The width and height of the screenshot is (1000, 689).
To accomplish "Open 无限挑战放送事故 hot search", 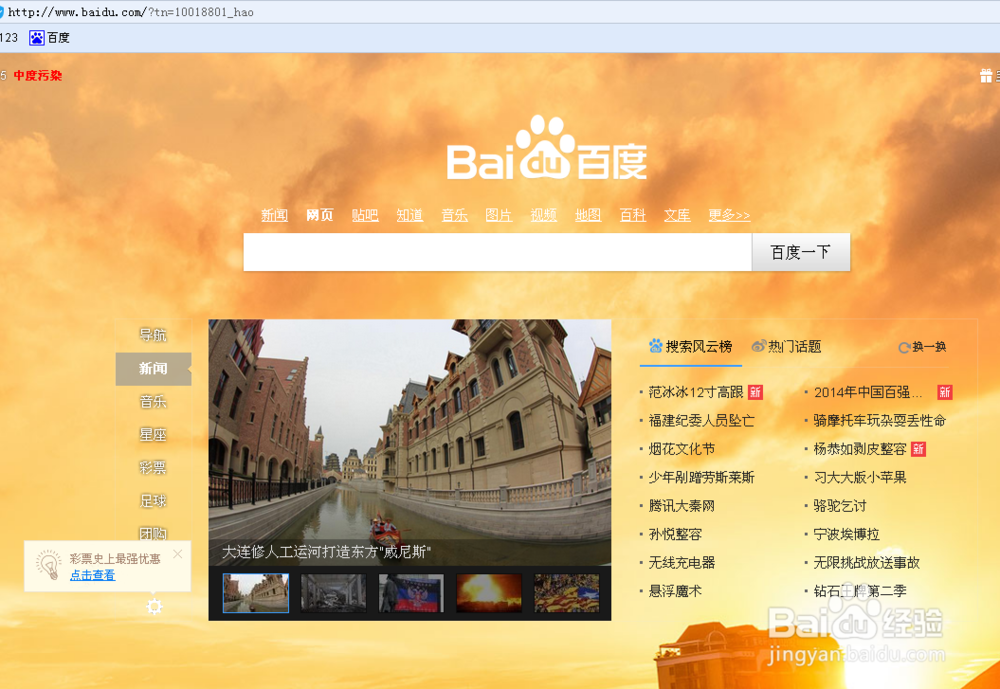I will (867, 563).
